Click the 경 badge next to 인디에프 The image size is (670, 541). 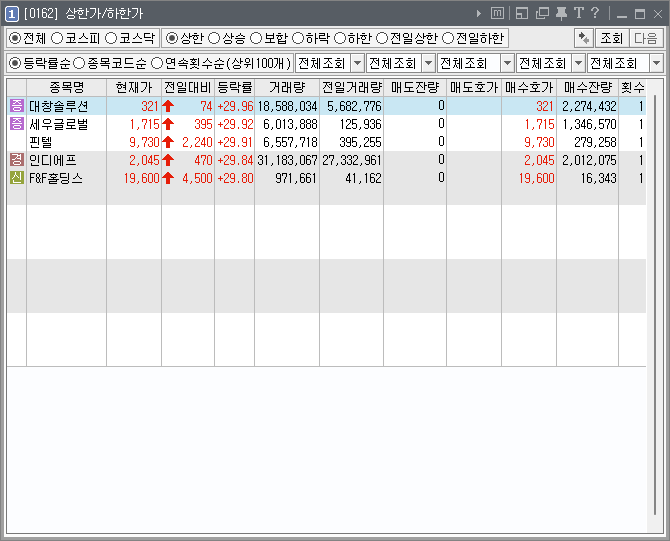17,159
